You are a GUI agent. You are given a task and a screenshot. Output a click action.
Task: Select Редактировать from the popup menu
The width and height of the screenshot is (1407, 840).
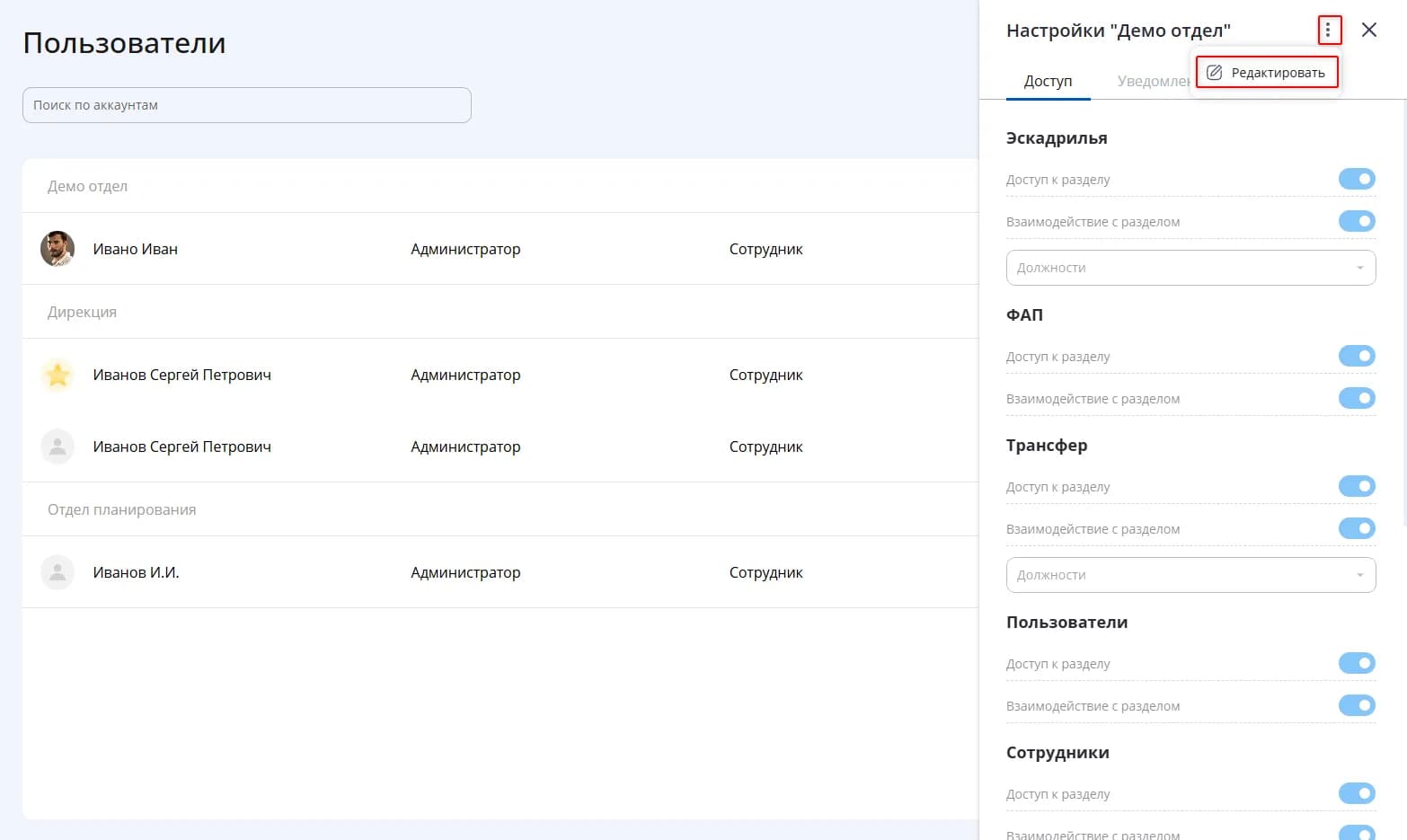(1267, 73)
